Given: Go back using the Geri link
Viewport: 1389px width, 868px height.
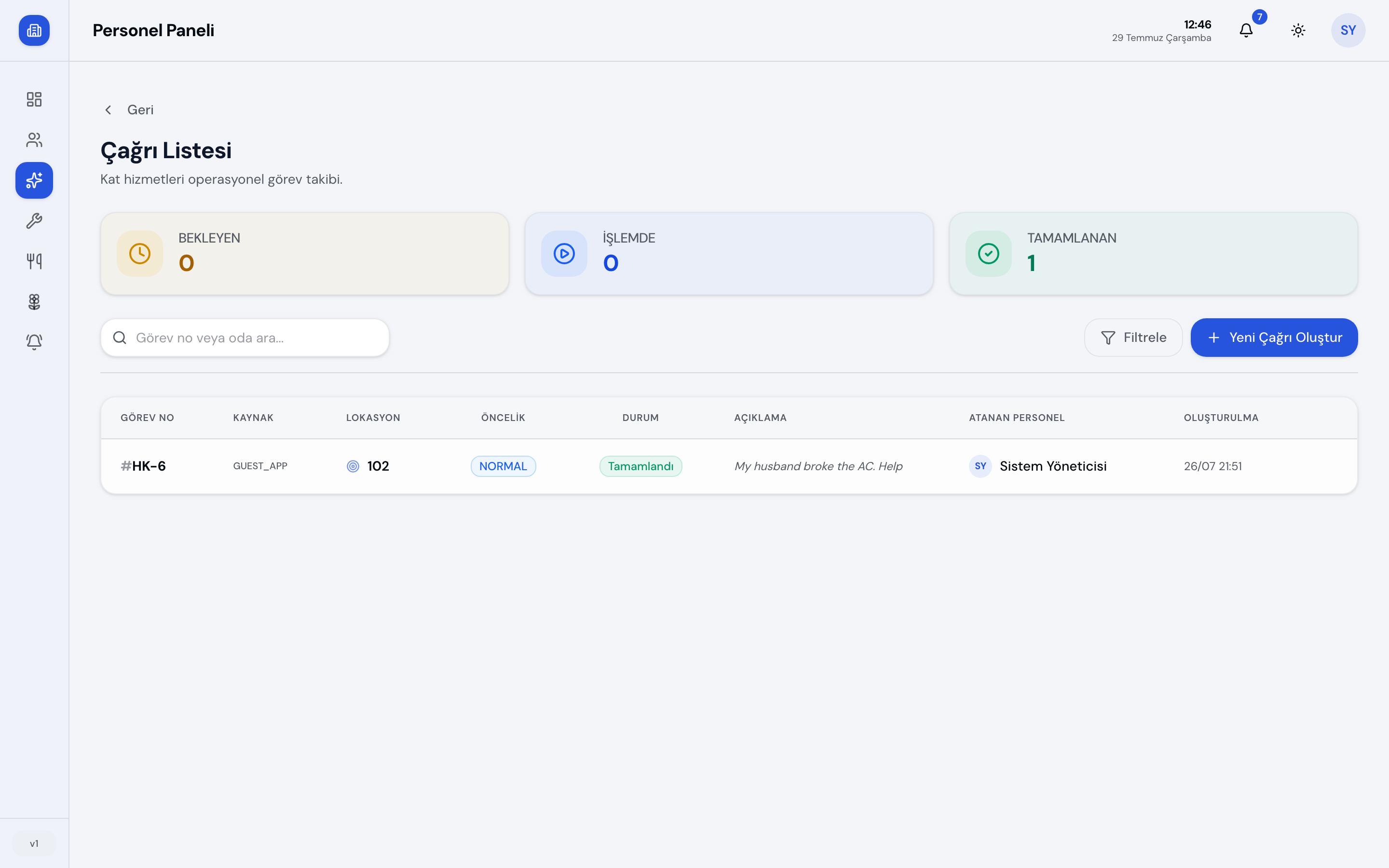Looking at the screenshot, I should (x=129, y=109).
